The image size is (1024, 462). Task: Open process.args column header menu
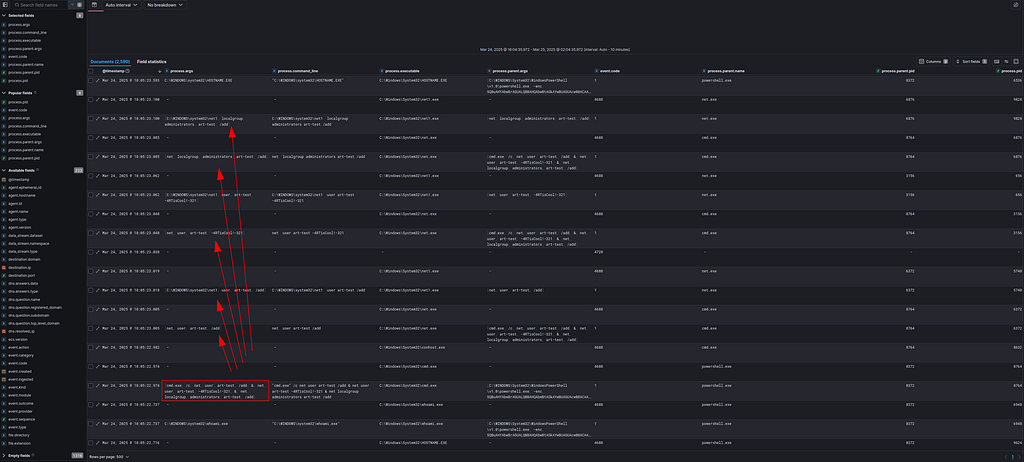tap(182, 71)
